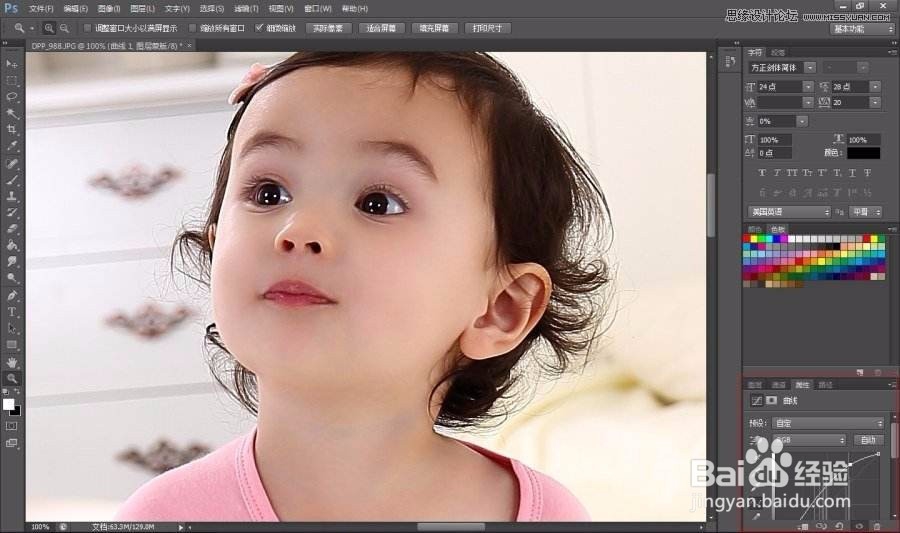Select the Hand tool
The width and height of the screenshot is (900, 533).
coord(11,363)
